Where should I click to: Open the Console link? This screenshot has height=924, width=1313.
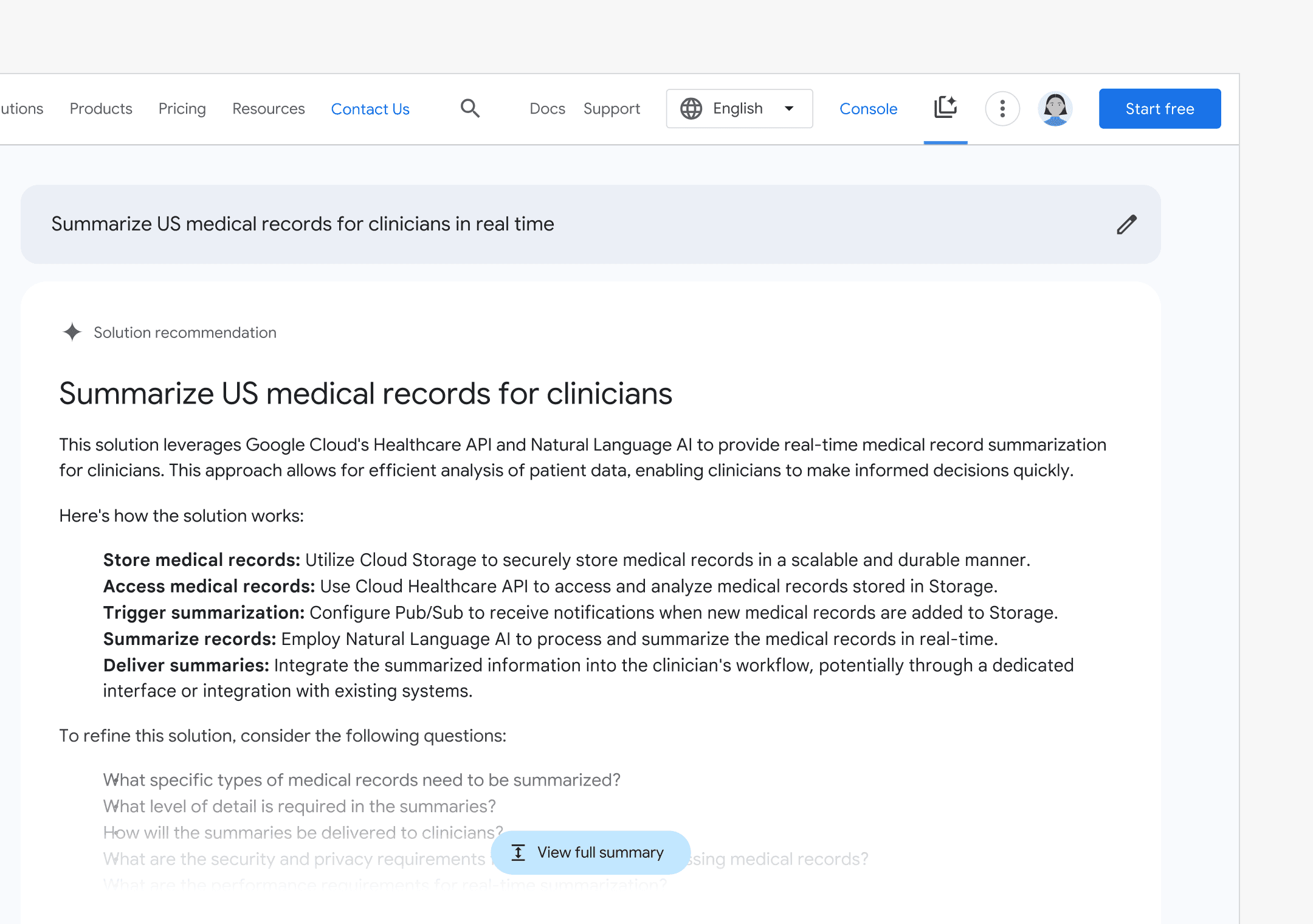tap(868, 109)
